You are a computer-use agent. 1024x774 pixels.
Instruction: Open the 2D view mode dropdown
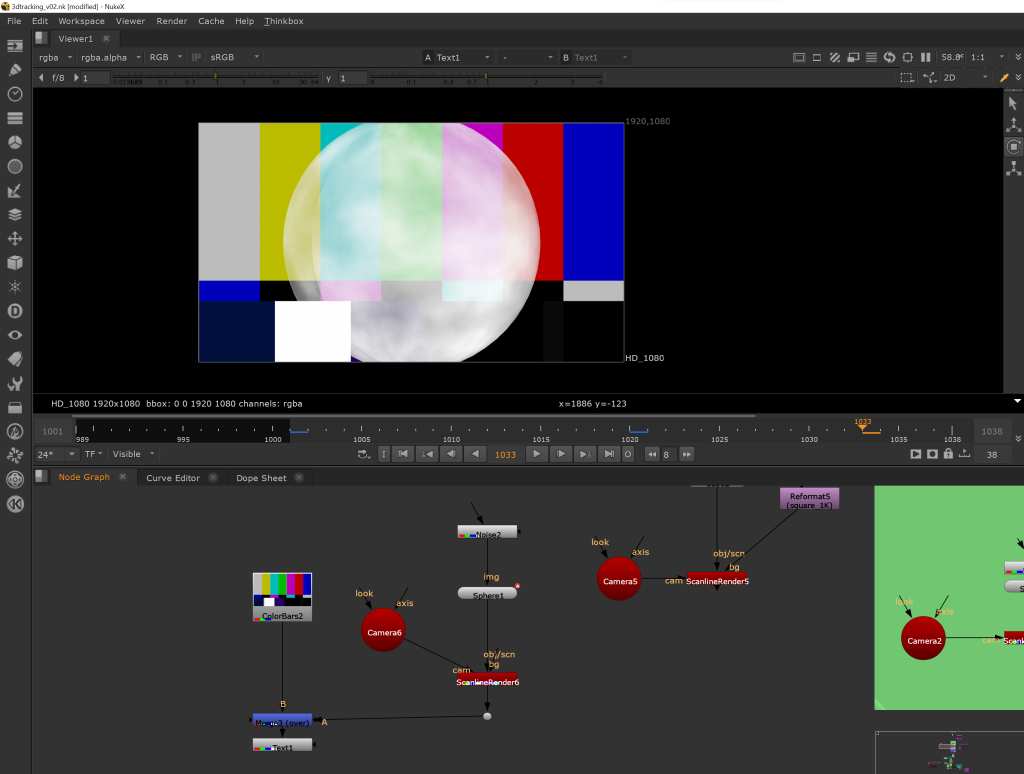coord(966,78)
